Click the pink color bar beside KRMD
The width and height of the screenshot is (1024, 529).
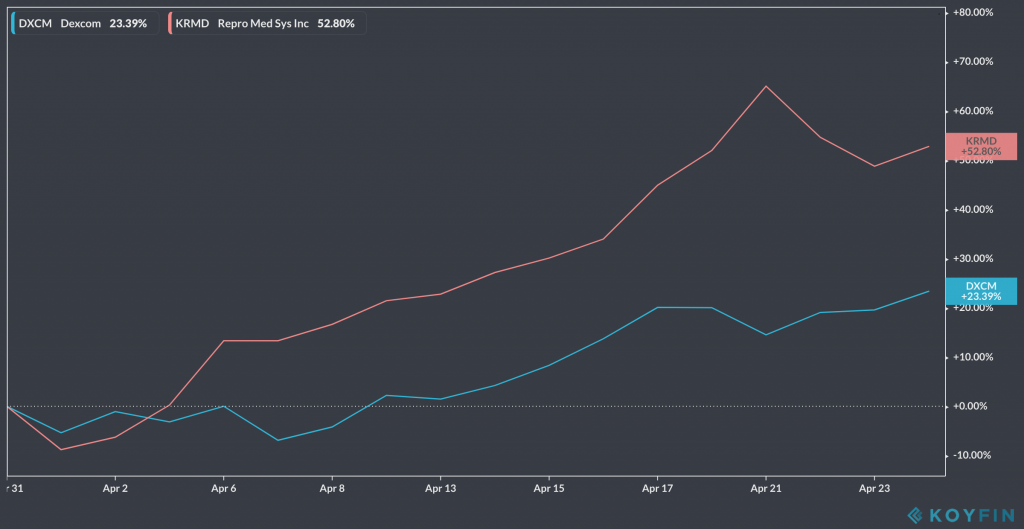pos(171,23)
